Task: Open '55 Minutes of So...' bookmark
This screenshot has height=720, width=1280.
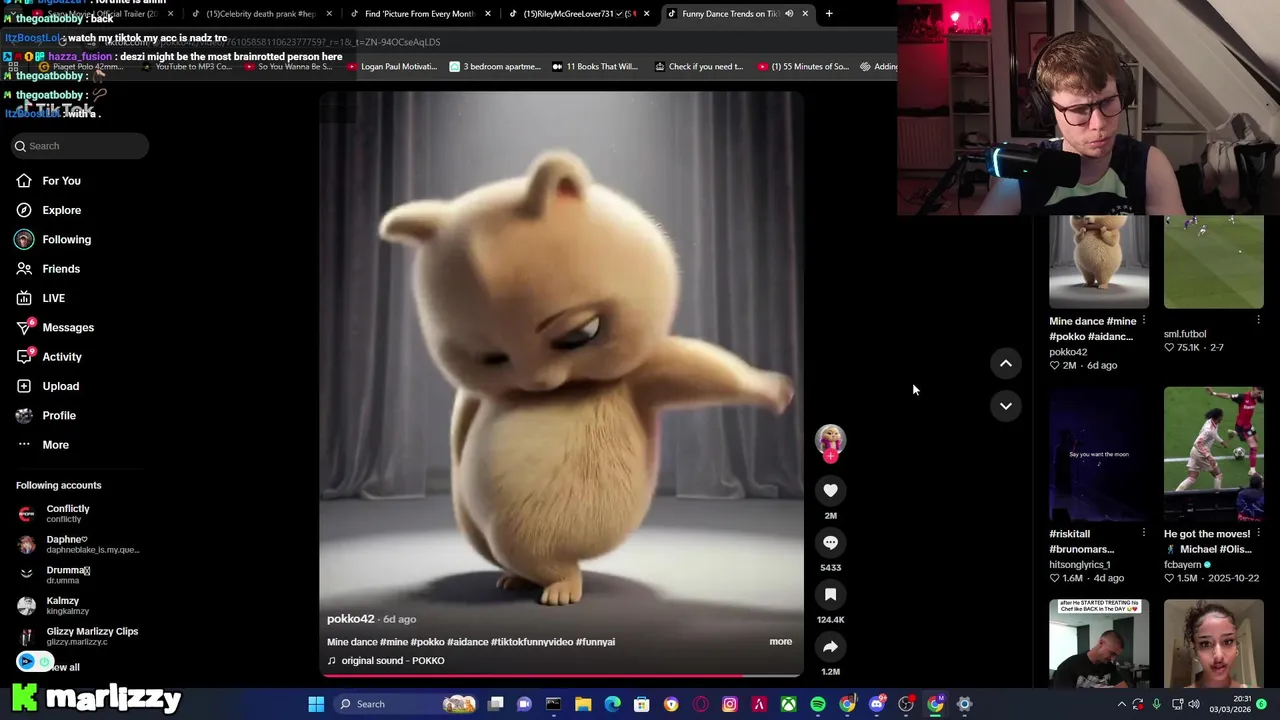Action: [803, 67]
